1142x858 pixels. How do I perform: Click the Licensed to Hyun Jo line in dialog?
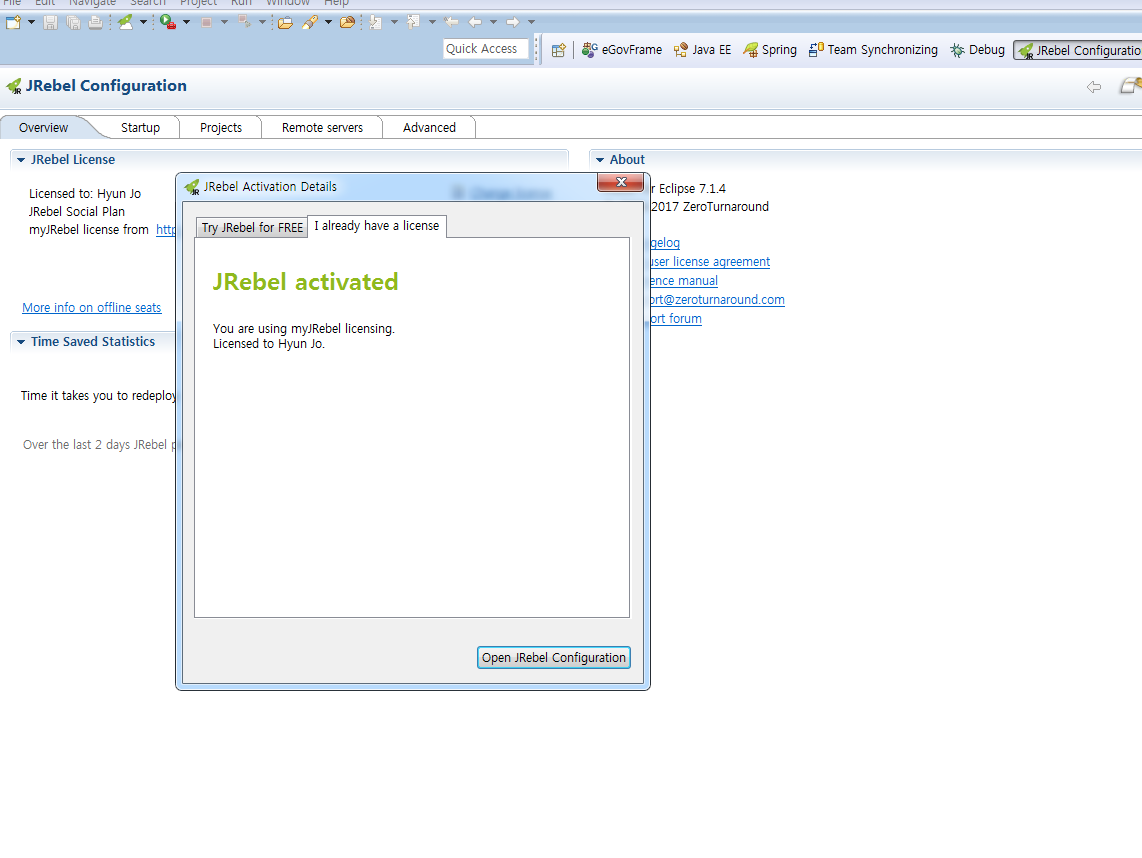click(x=269, y=345)
